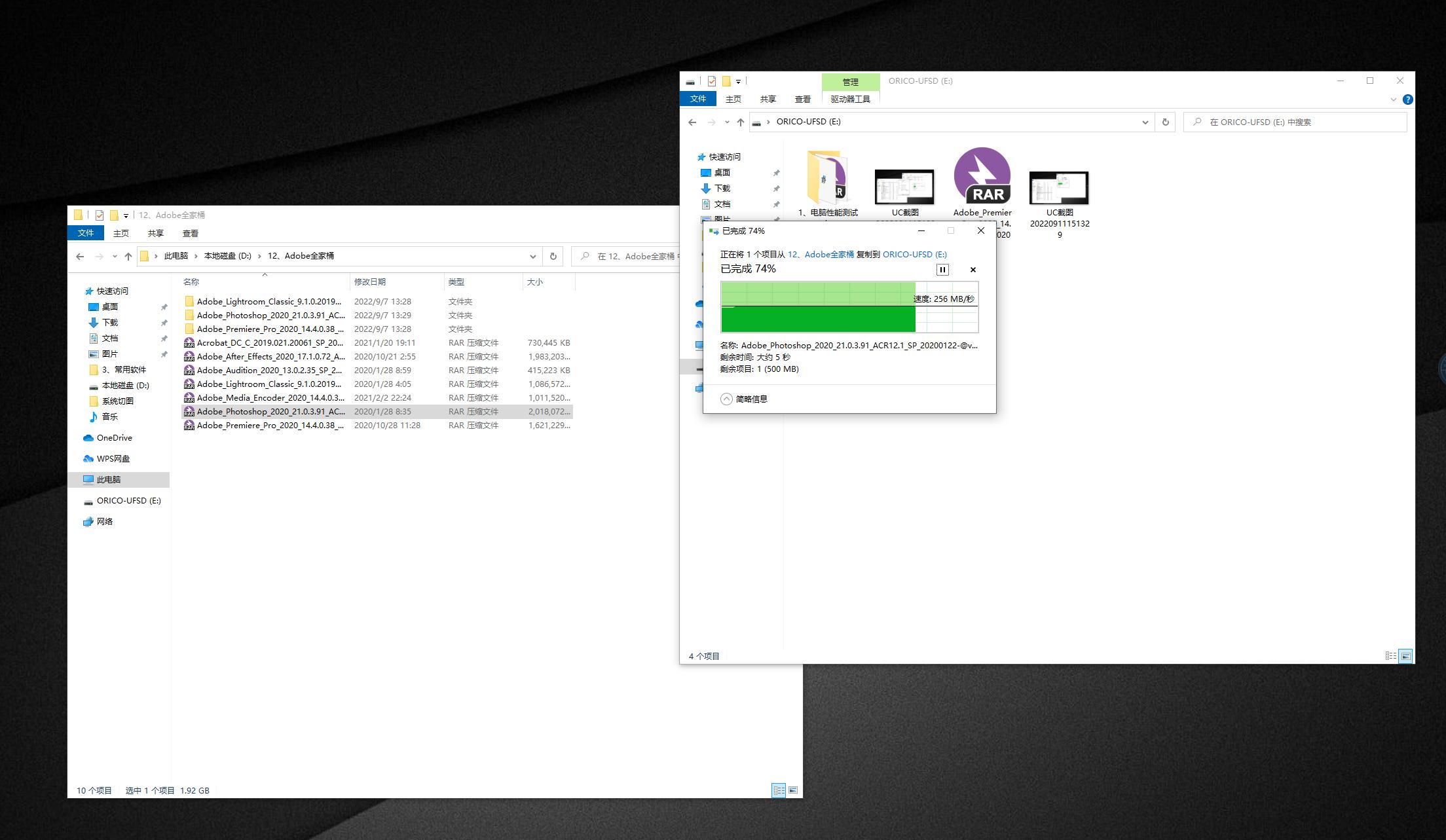Select WPS网盘 in the navigation pane

click(113, 458)
